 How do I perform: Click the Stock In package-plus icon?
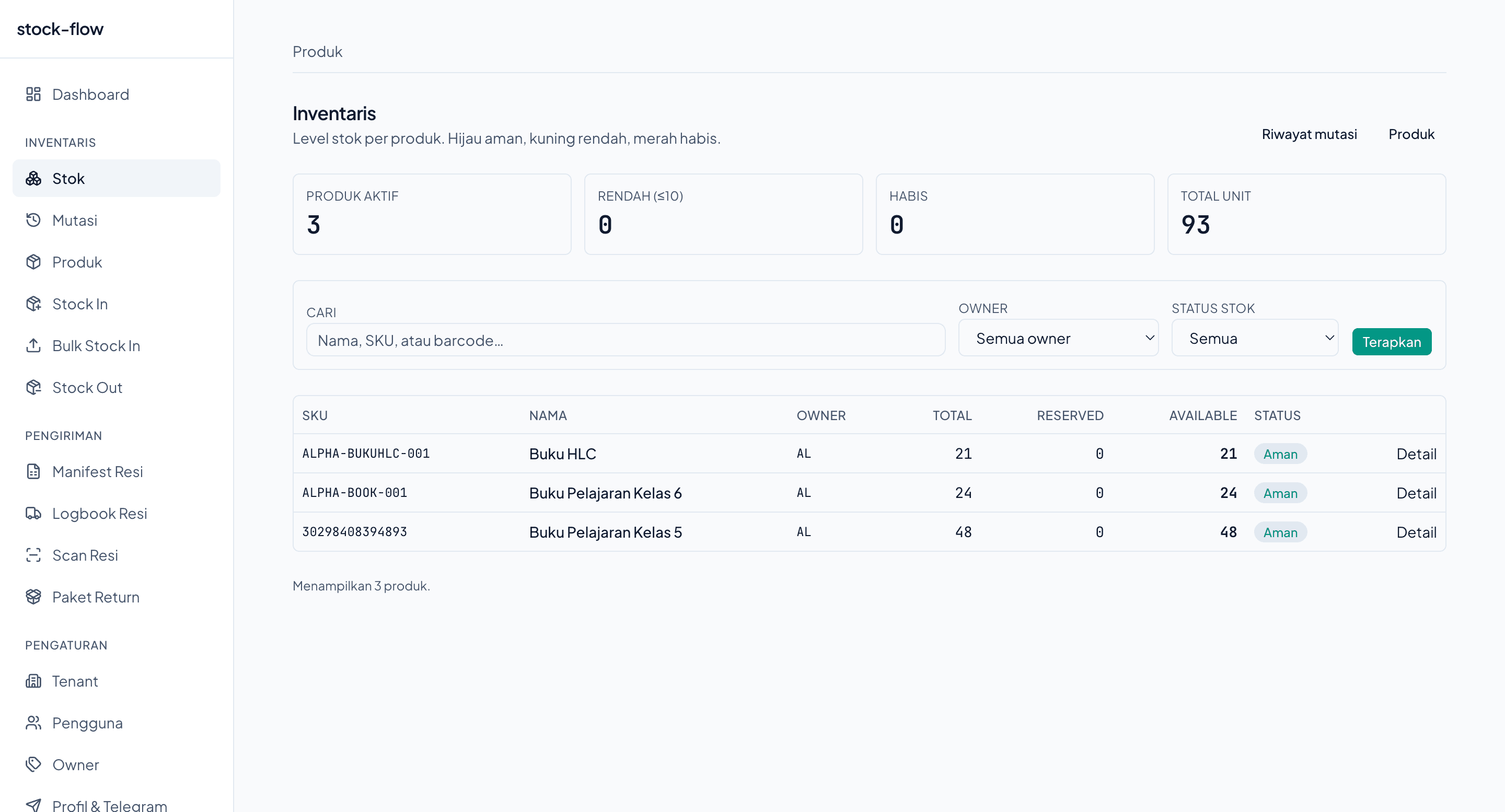(33, 304)
